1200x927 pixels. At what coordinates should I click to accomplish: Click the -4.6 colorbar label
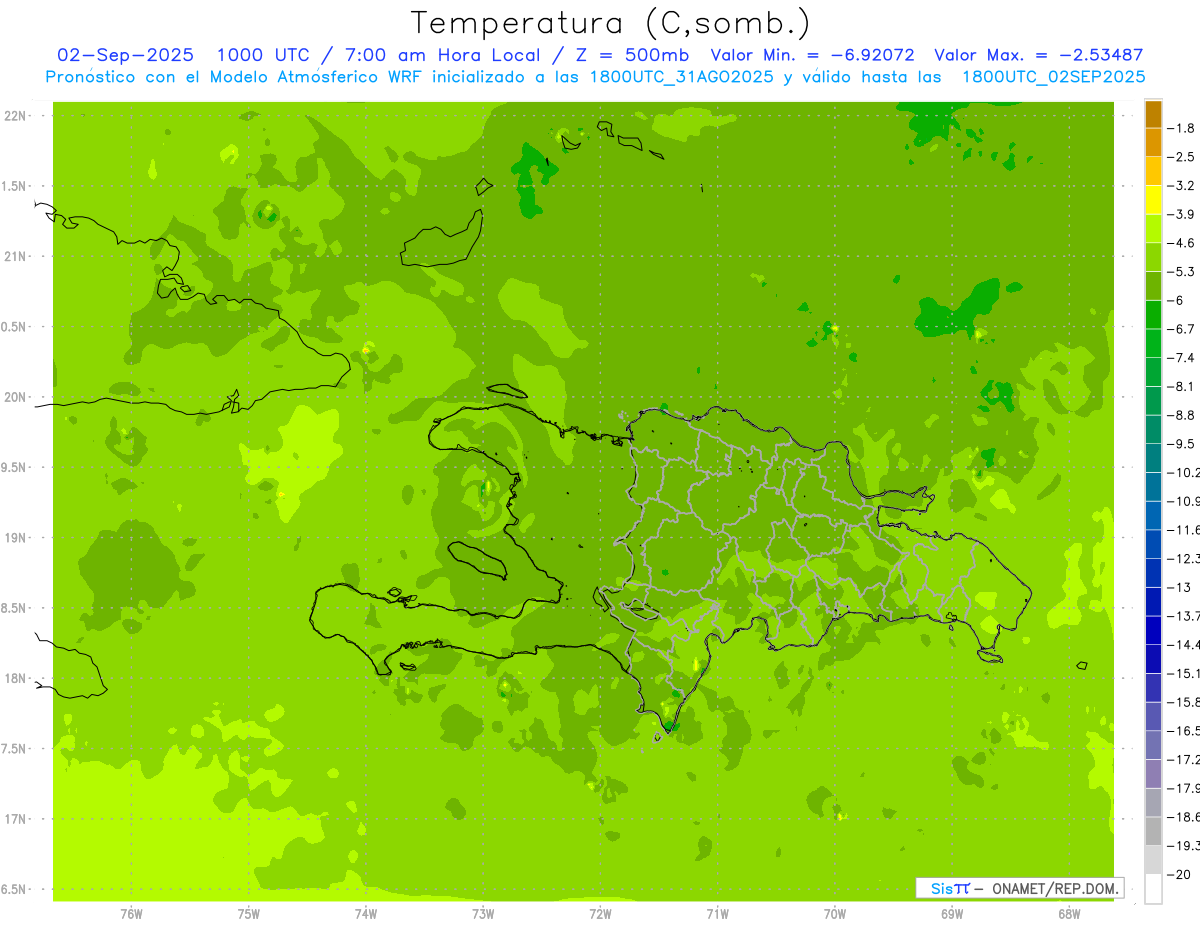[1181, 243]
